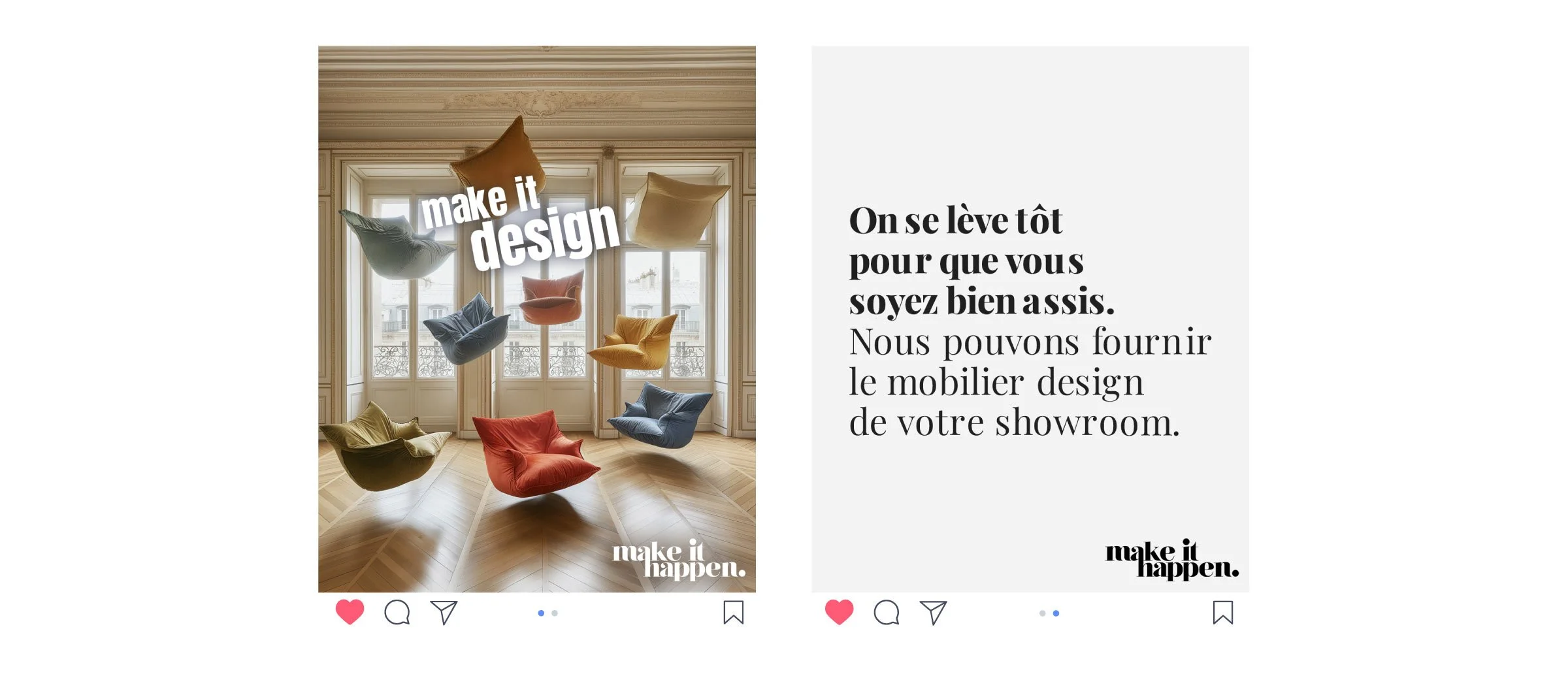
Task: Click the olive green armchair on floor
Action: (x=382, y=447)
